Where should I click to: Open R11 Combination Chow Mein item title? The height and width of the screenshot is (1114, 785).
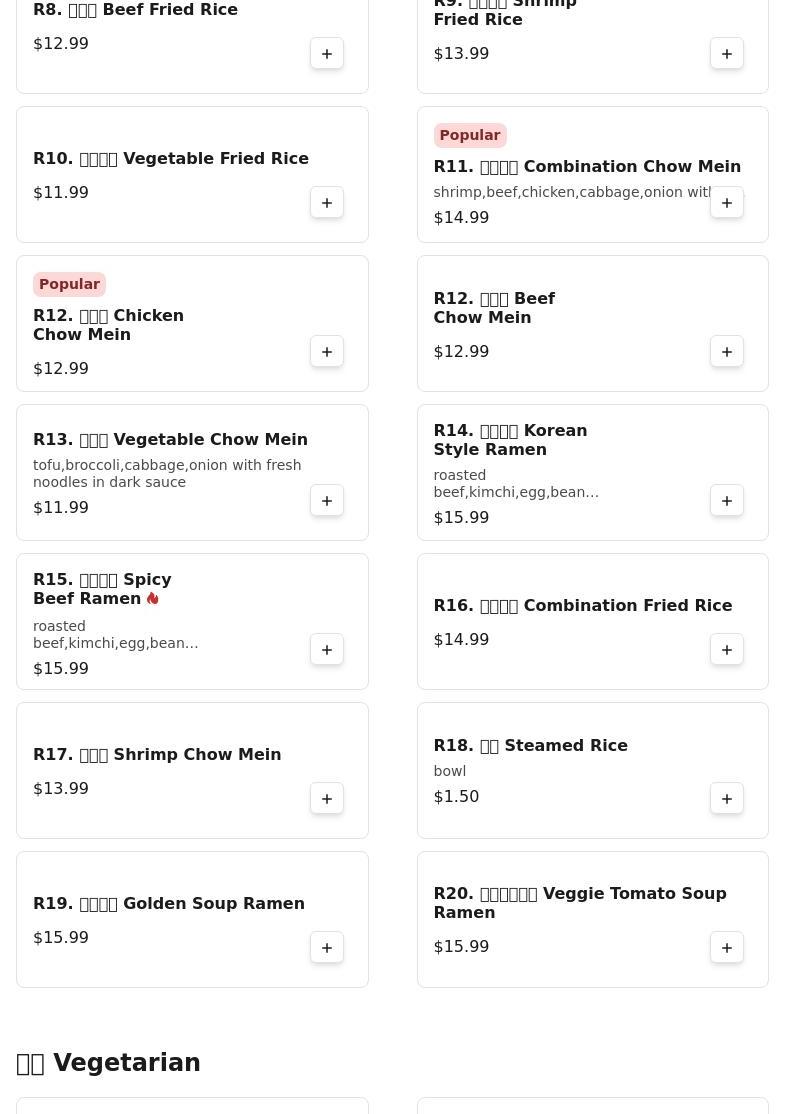click(x=587, y=166)
